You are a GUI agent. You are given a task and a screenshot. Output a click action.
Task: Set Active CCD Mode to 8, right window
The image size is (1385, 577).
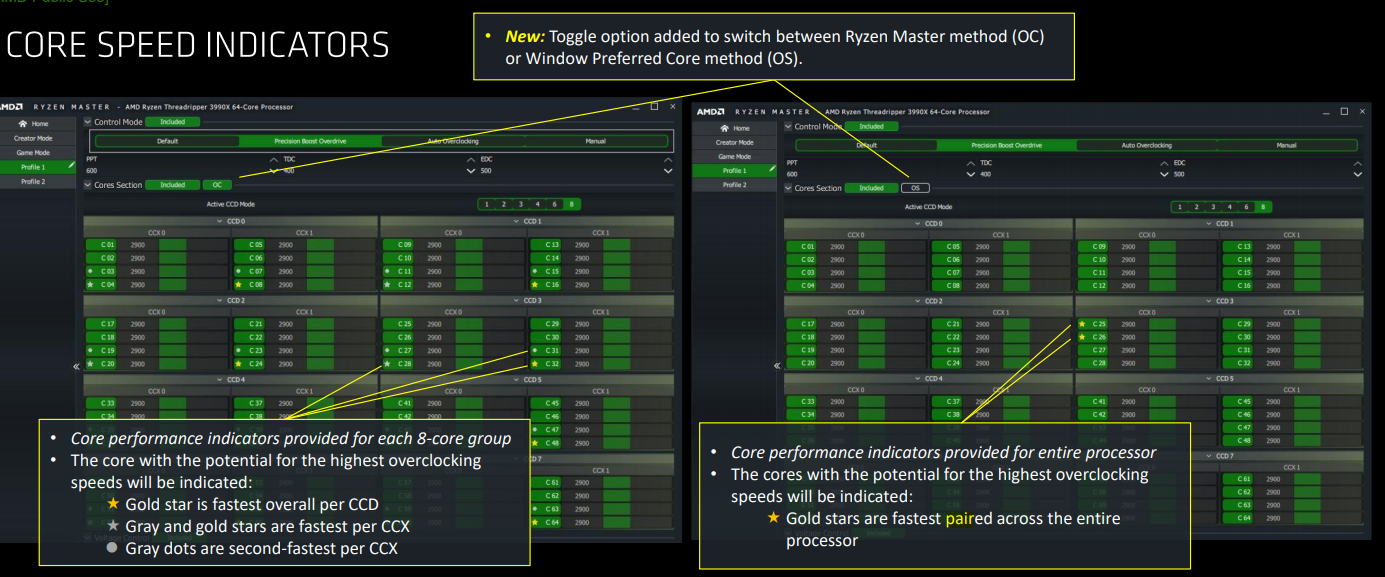[1263, 207]
